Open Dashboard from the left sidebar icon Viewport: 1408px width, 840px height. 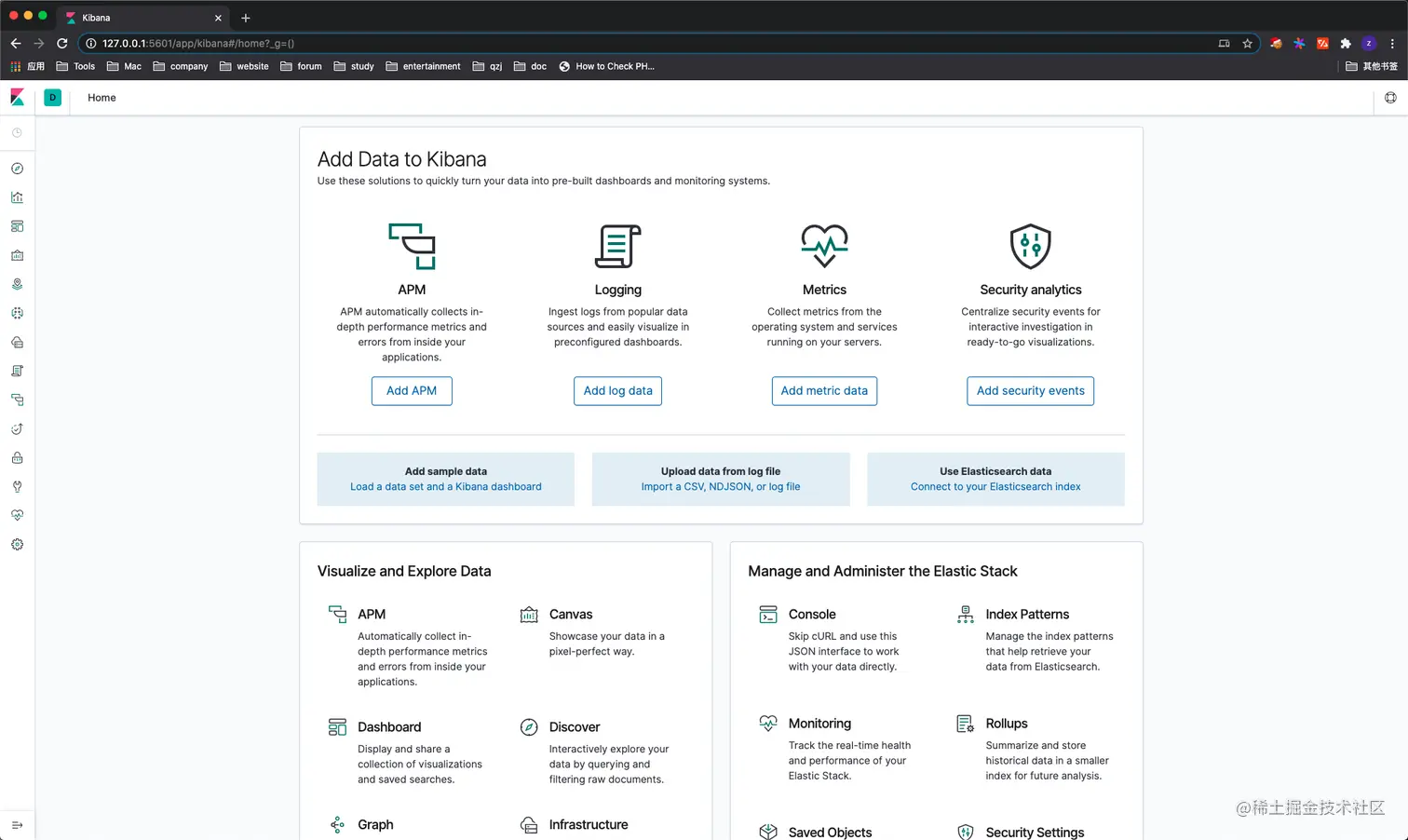[17, 226]
